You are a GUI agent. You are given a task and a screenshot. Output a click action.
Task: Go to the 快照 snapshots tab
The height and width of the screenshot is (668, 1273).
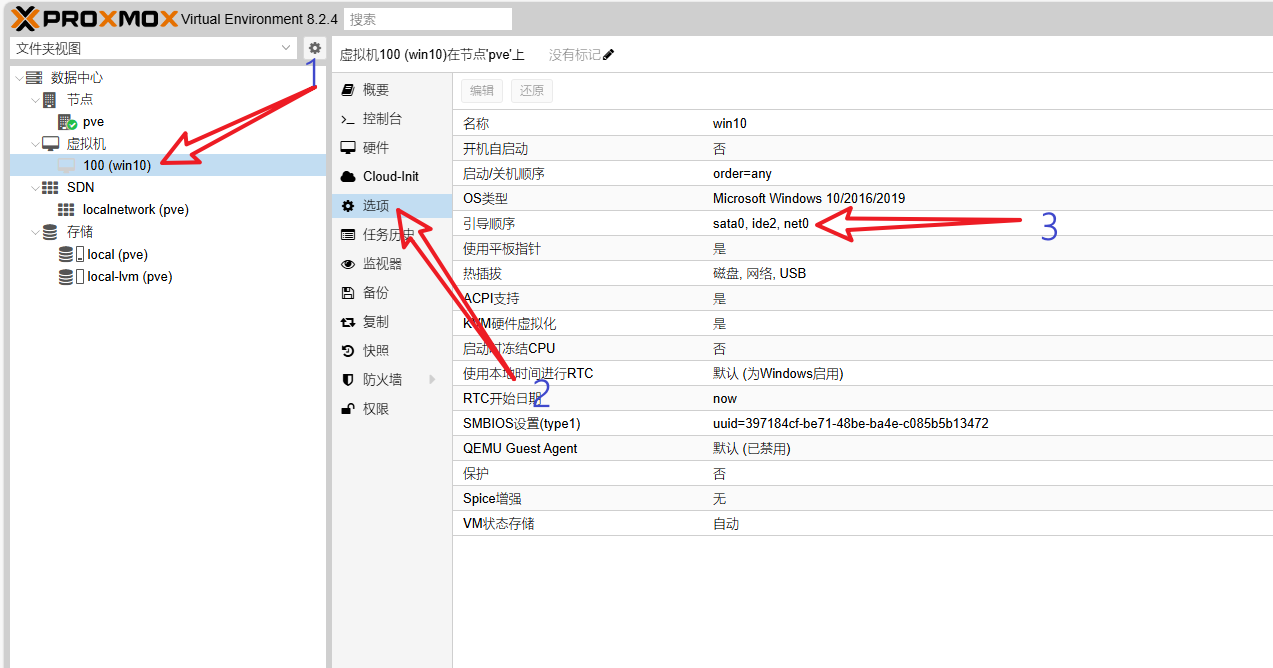pos(375,351)
